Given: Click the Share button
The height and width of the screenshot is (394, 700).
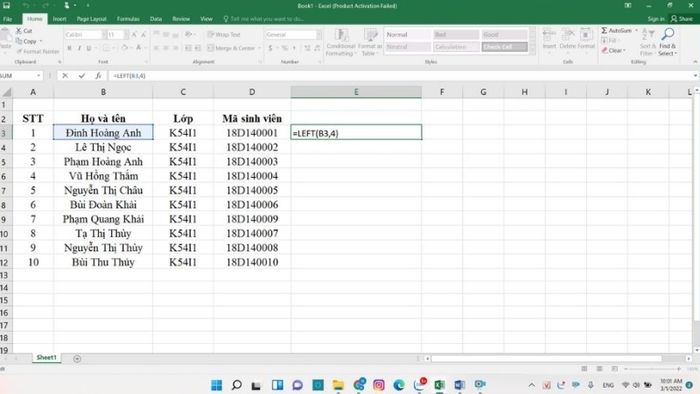Looking at the screenshot, I should click(x=682, y=19).
